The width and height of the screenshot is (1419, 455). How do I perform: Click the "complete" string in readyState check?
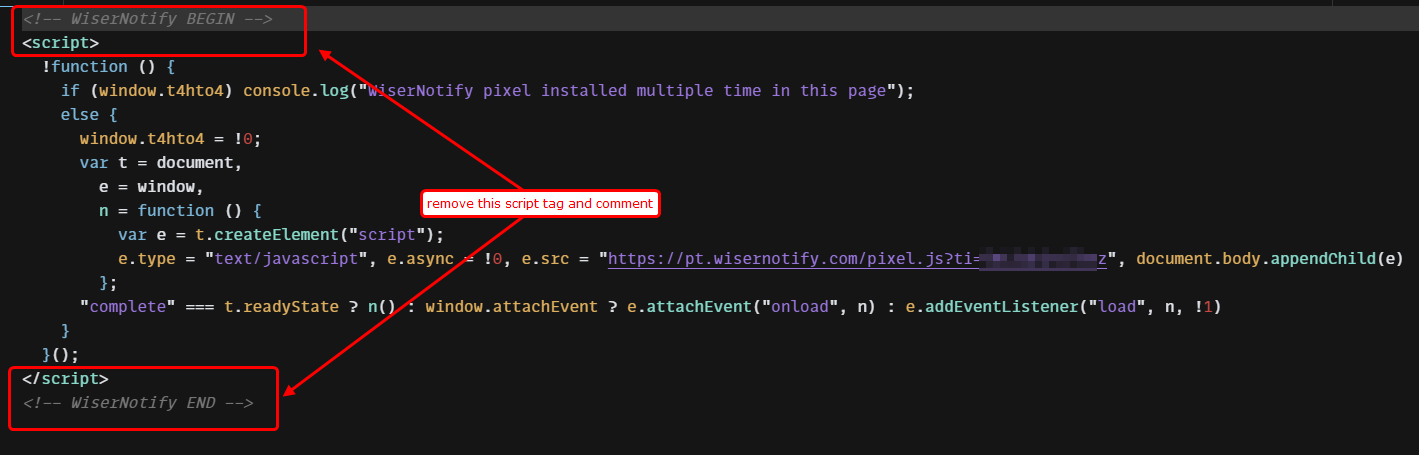124,307
